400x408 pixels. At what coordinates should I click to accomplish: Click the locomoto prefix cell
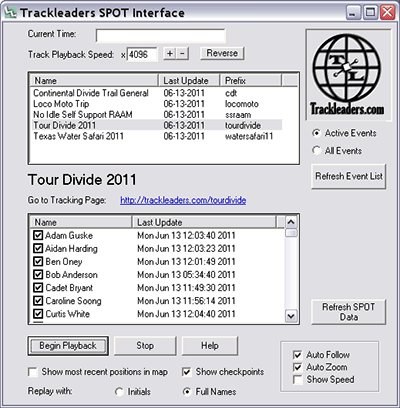pos(242,104)
